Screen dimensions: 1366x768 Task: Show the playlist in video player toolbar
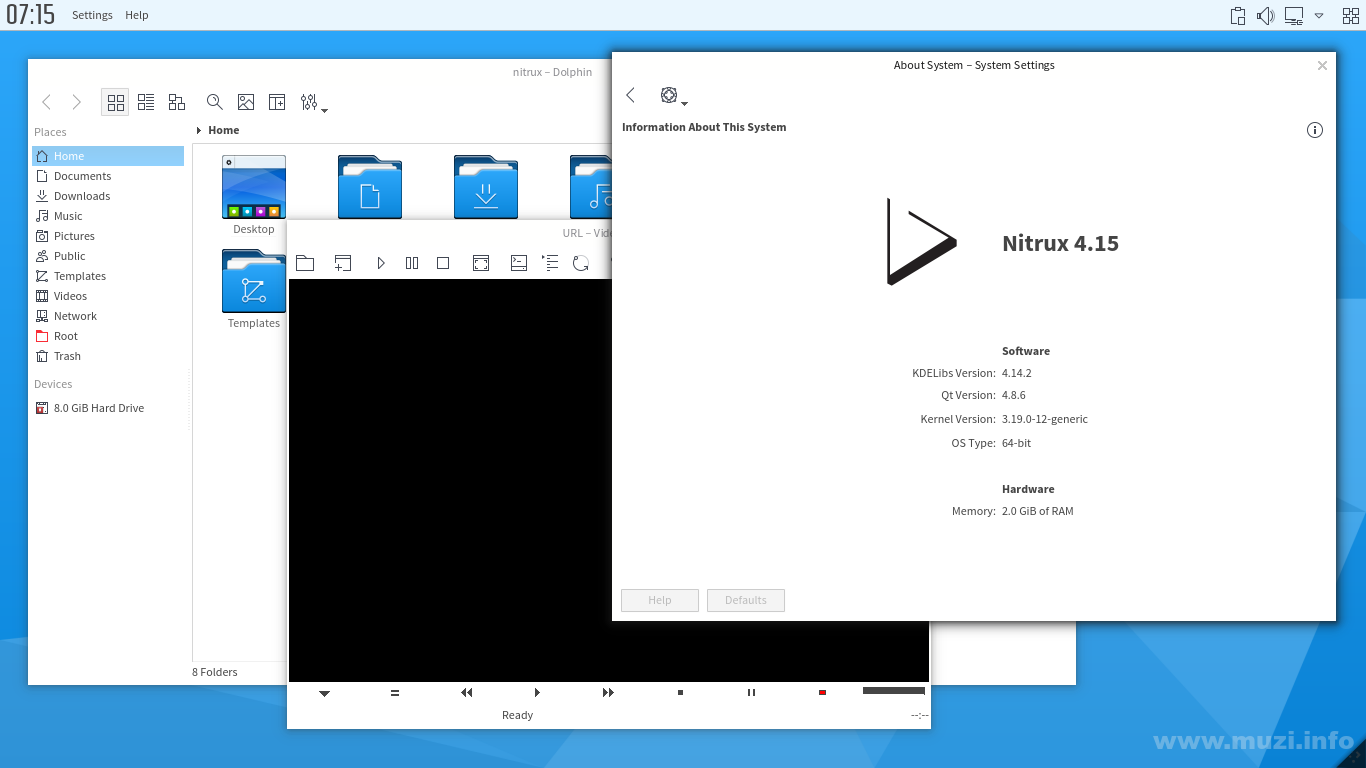click(x=550, y=263)
